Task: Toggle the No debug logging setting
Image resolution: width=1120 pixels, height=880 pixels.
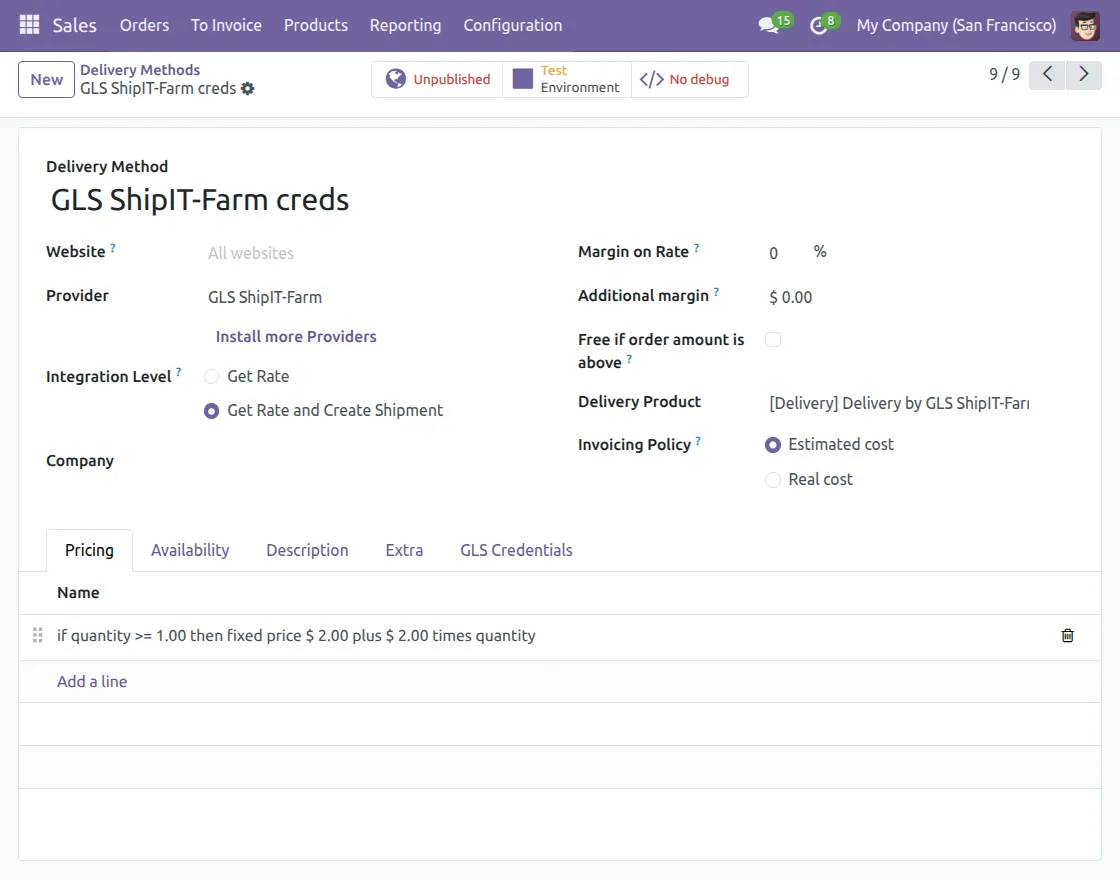Action: click(x=689, y=79)
